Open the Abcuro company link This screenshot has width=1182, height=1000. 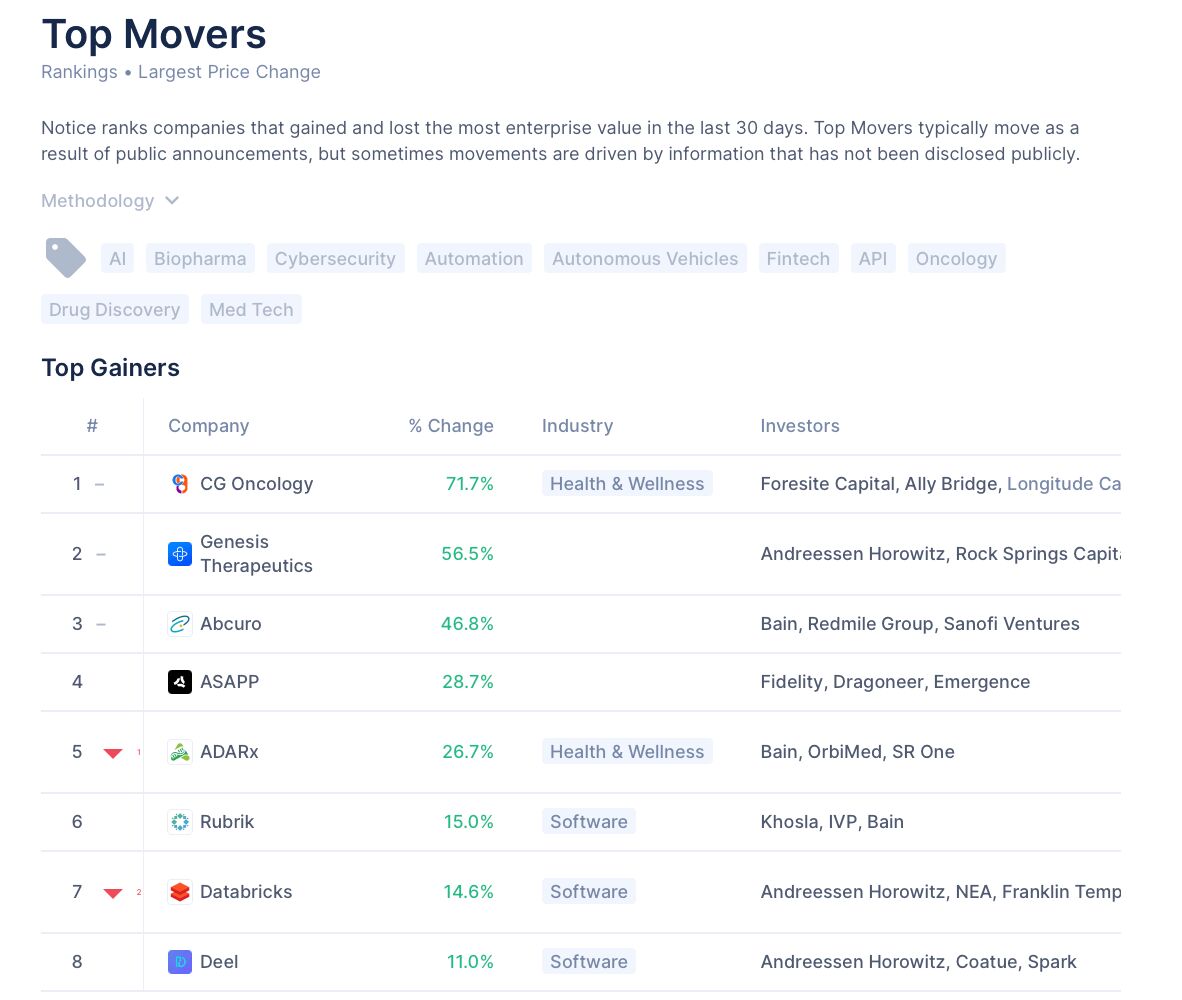(231, 624)
